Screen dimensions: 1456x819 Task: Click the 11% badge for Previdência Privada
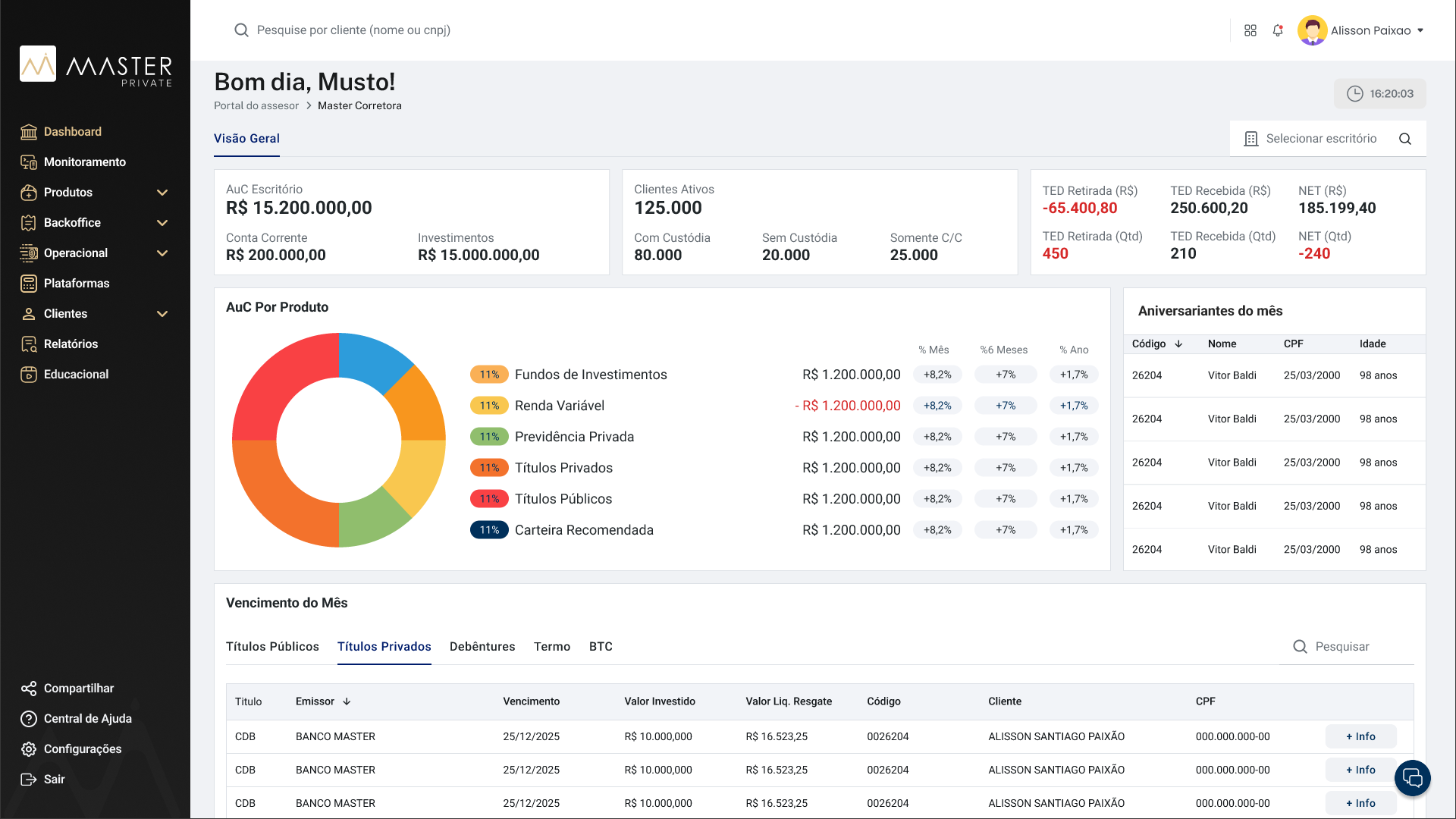489,437
